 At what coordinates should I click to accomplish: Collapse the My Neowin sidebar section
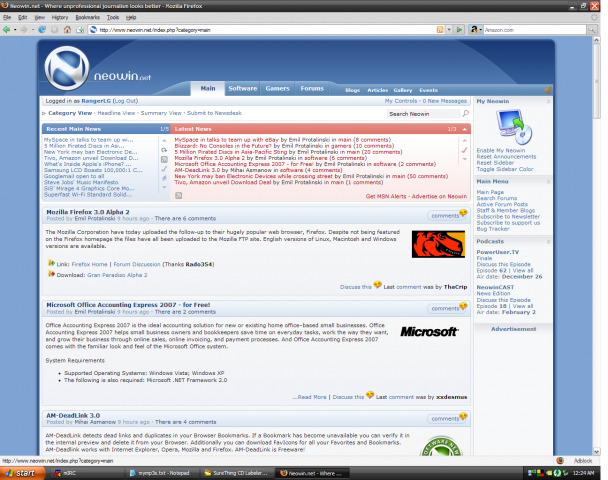click(548, 101)
